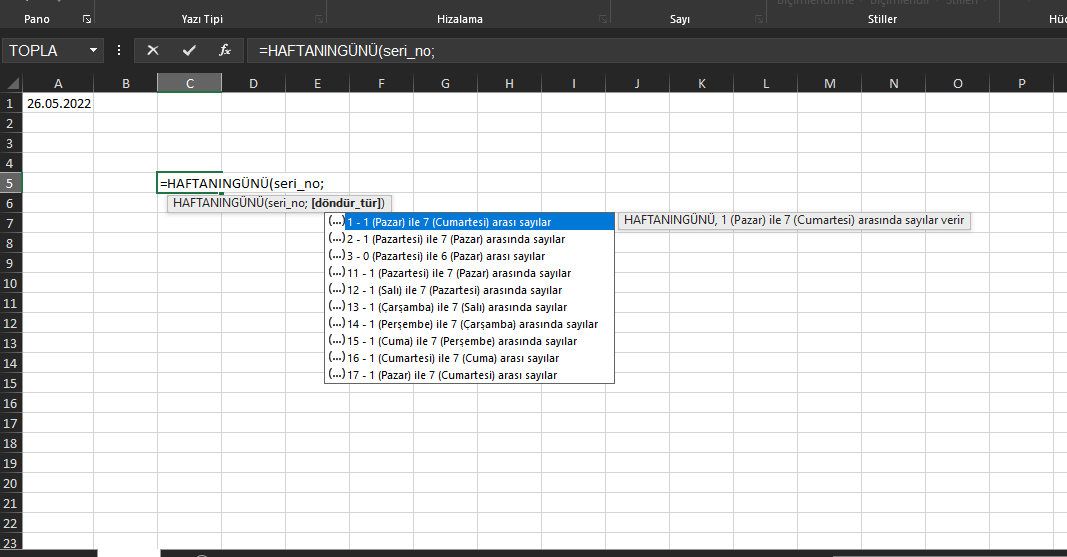
Task: Click the Yazı Tipi group label
Action: tap(202, 19)
